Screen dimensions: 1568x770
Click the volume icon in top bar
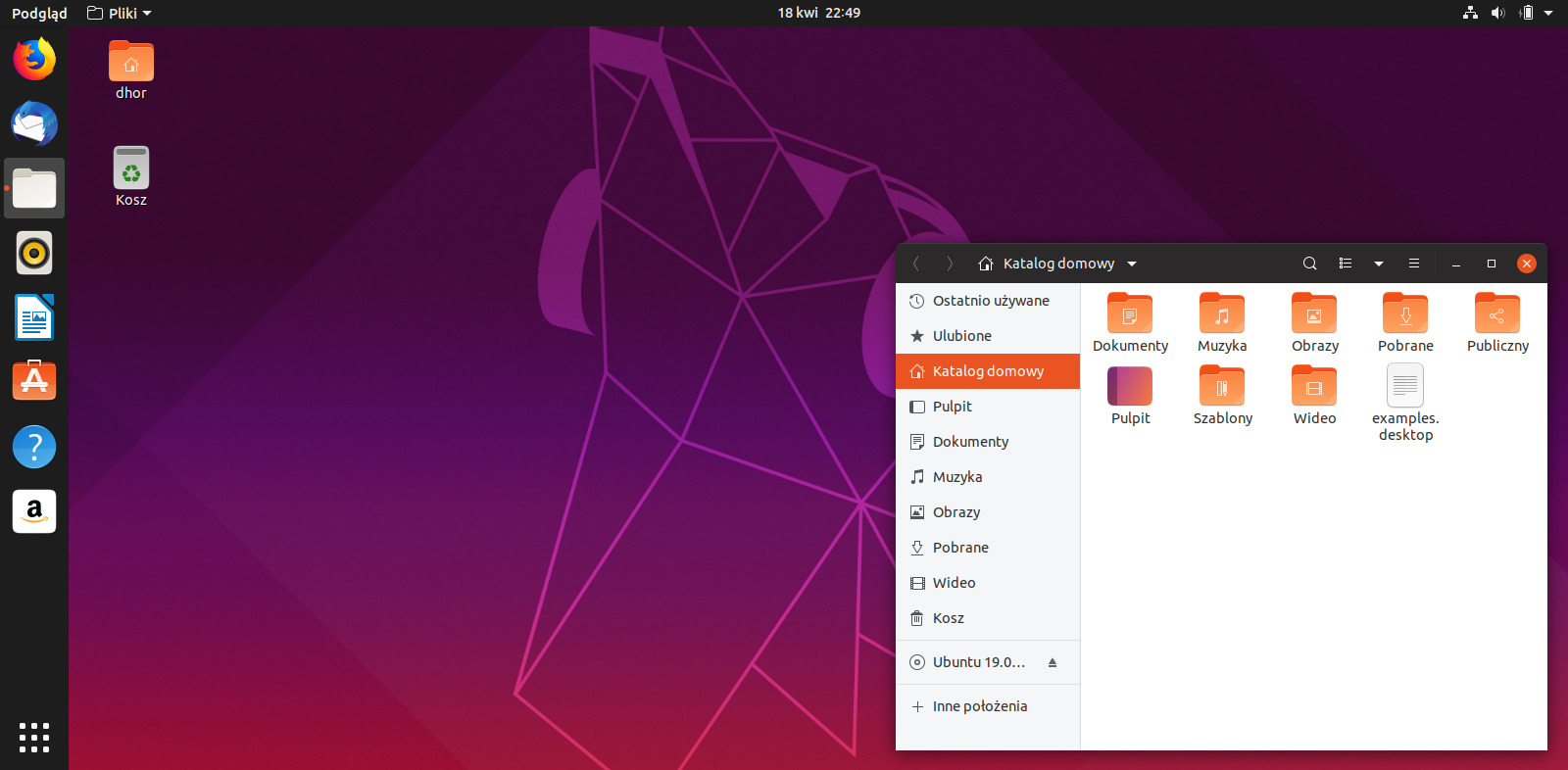click(x=1497, y=13)
